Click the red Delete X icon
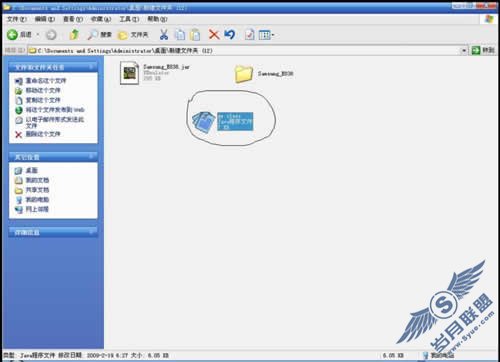The image size is (500, 362). pyautogui.click(x=214, y=34)
